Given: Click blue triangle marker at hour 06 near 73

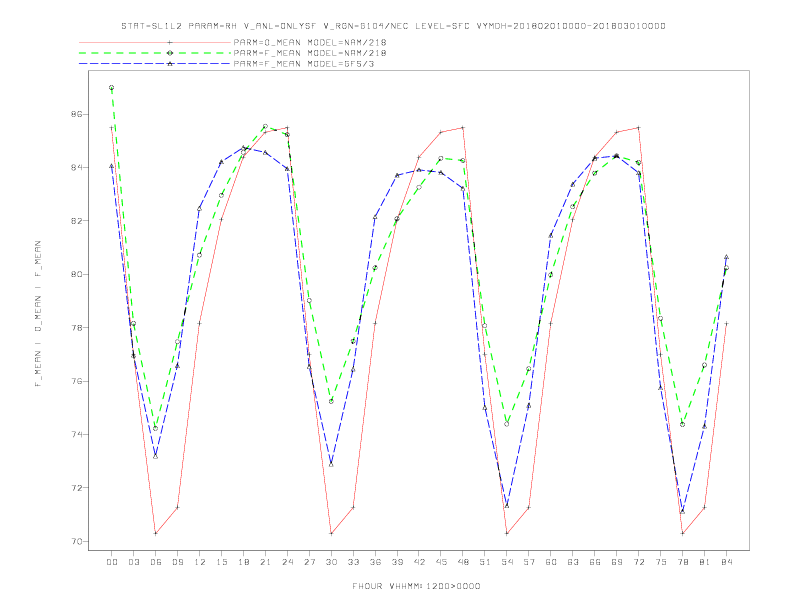Looking at the screenshot, I should [156, 456].
